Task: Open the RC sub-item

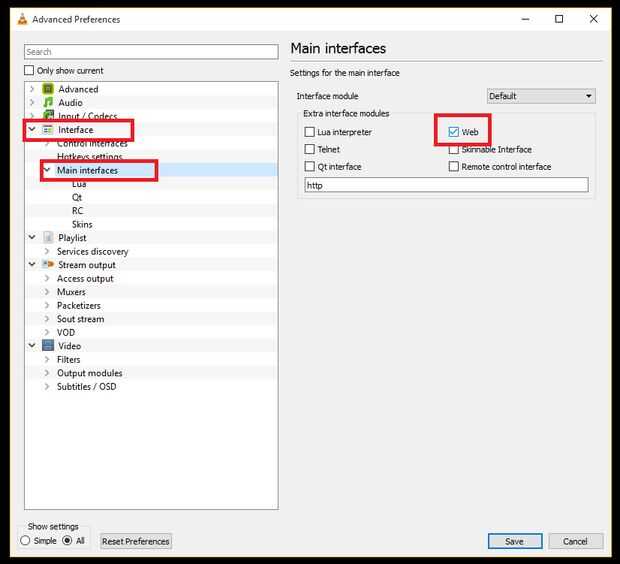Action: point(78,211)
